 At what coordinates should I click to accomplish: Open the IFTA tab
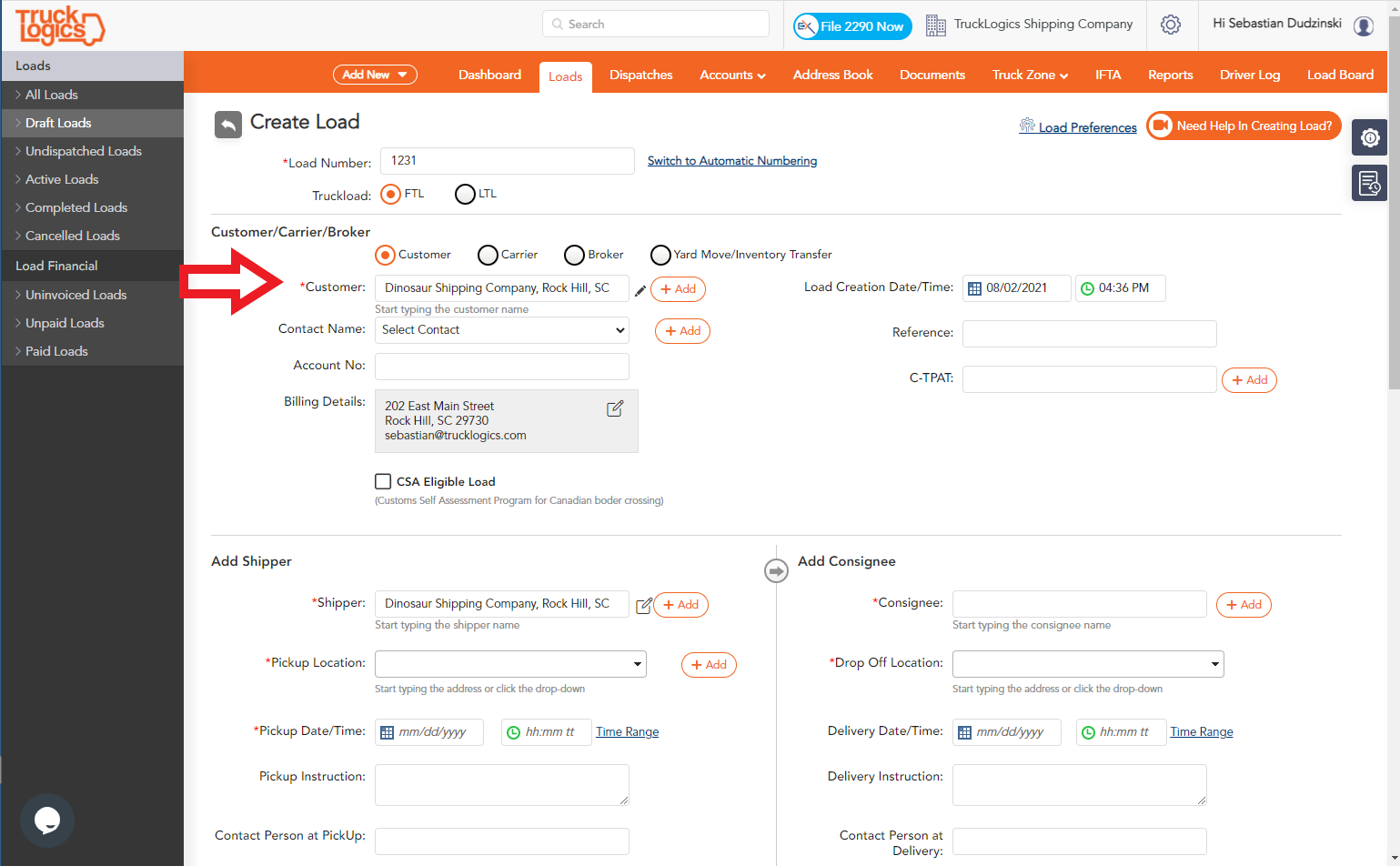(x=1108, y=75)
